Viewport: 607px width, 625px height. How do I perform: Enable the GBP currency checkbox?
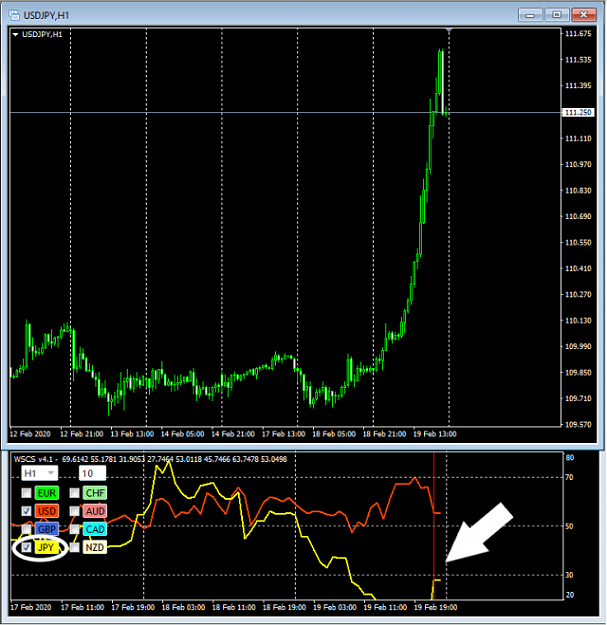(27, 529)
